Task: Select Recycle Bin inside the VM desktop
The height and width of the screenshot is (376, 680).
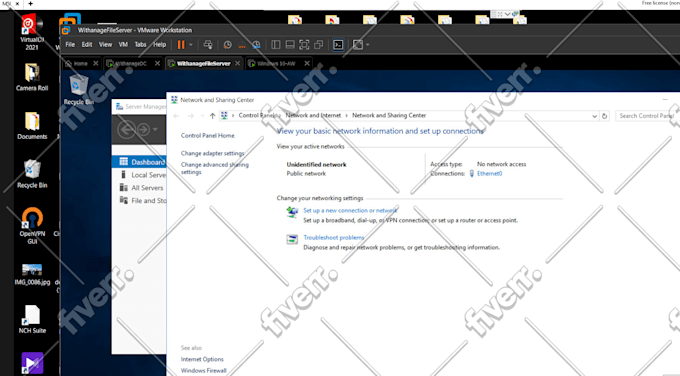Action: point(78,89)
